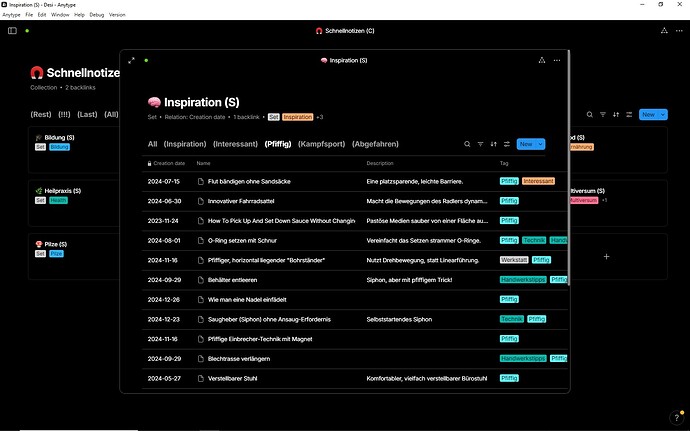The height and width of the screenshot is (431, 690).
Task: Open O-Ring setzen mit Schnur entry
Action: point(242,240)
